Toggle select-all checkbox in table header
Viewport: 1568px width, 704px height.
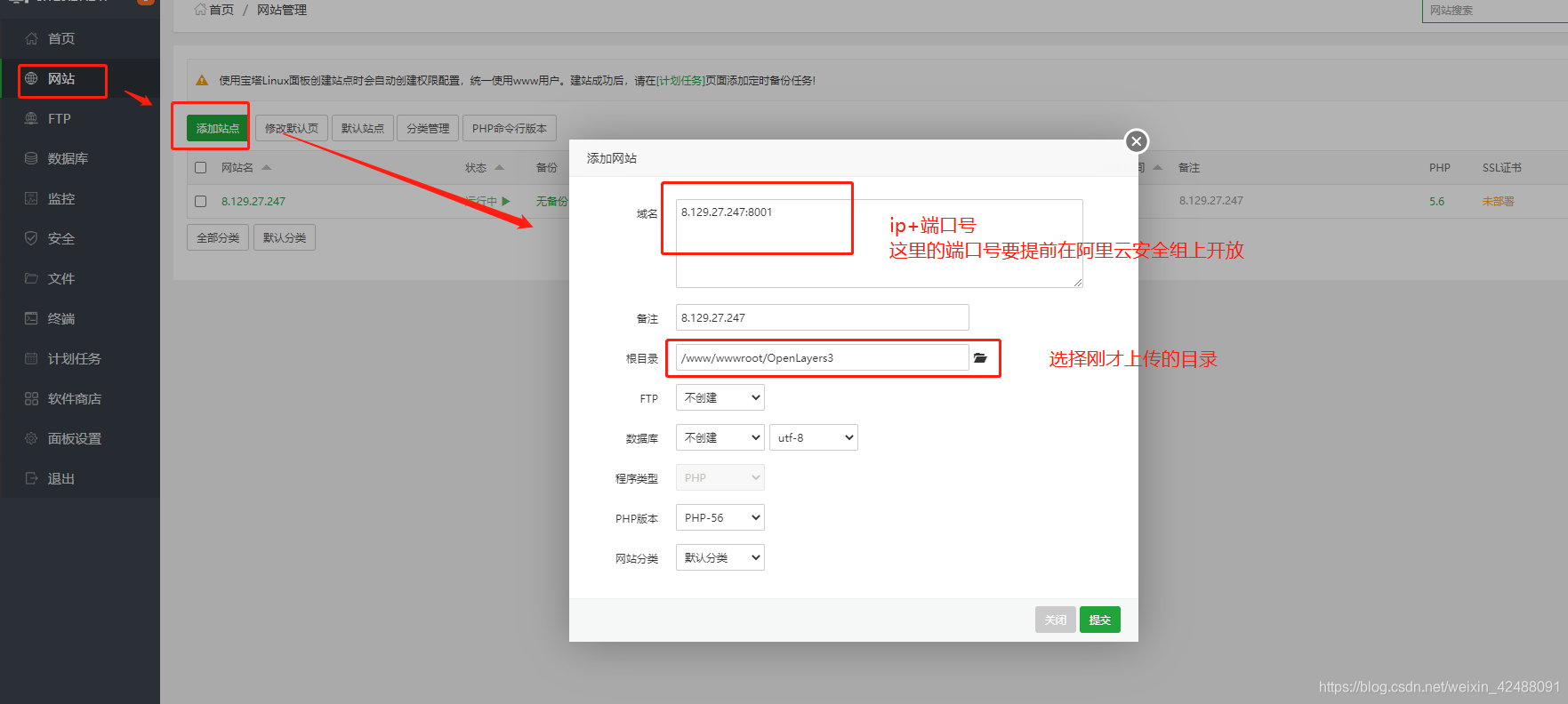pyautogui.click(x=200, y=168)
